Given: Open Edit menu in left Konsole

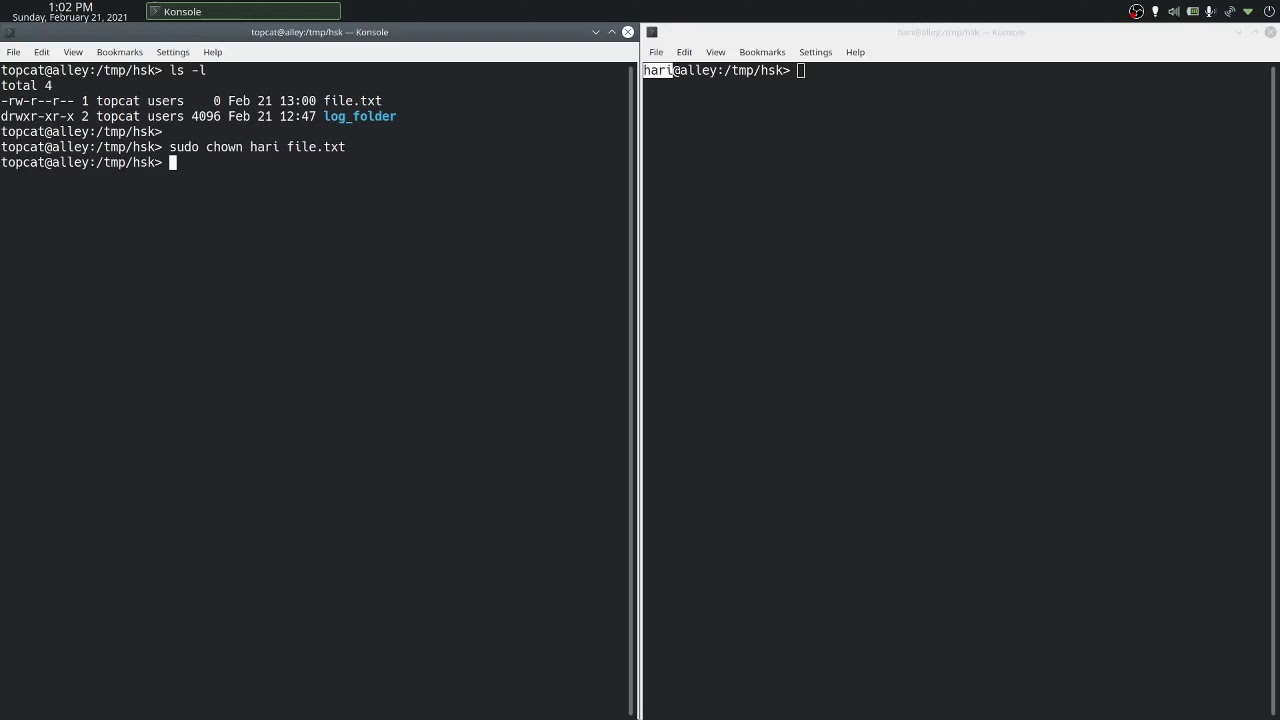Looking at the screenshot, I should pyautogui.click(x=42, y=52).
